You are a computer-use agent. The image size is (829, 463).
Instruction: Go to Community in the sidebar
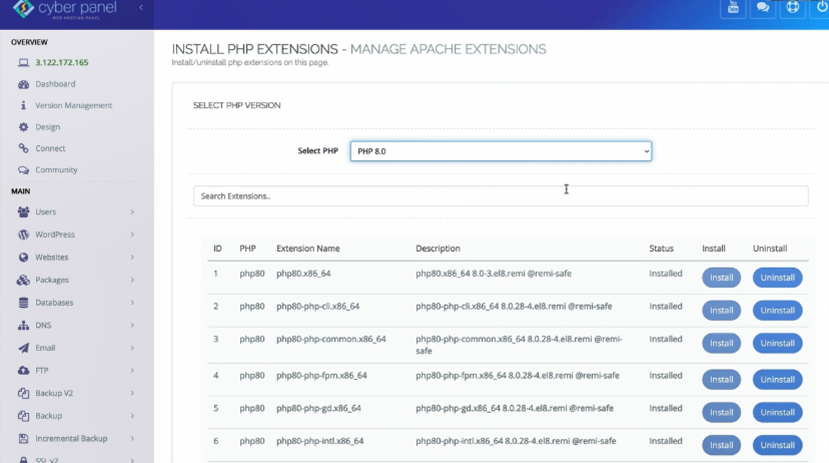56,170
